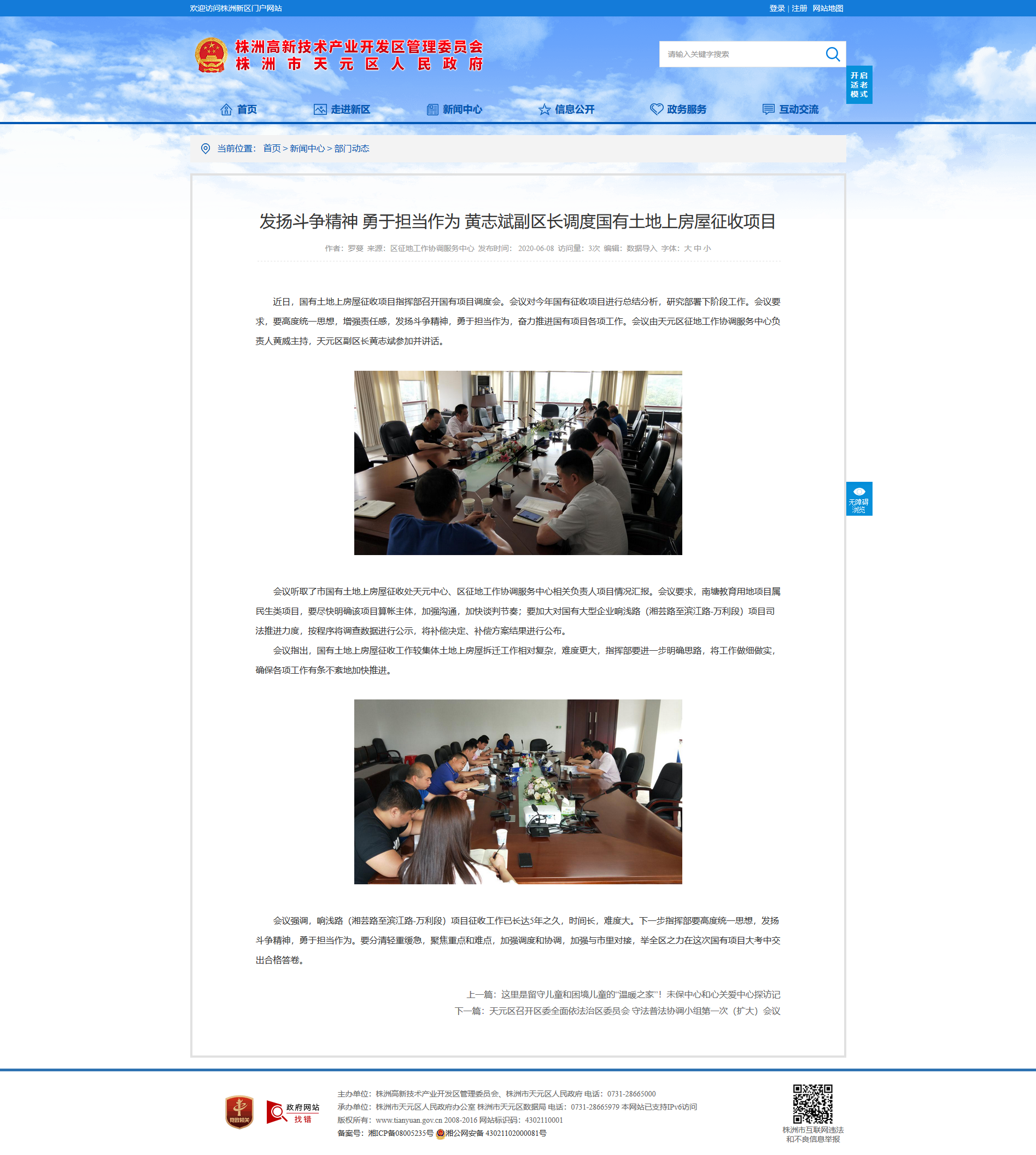Go to 部门动态 breadcrumb link
This screenshot has width=1036, height=1155.
pos(352,149)
